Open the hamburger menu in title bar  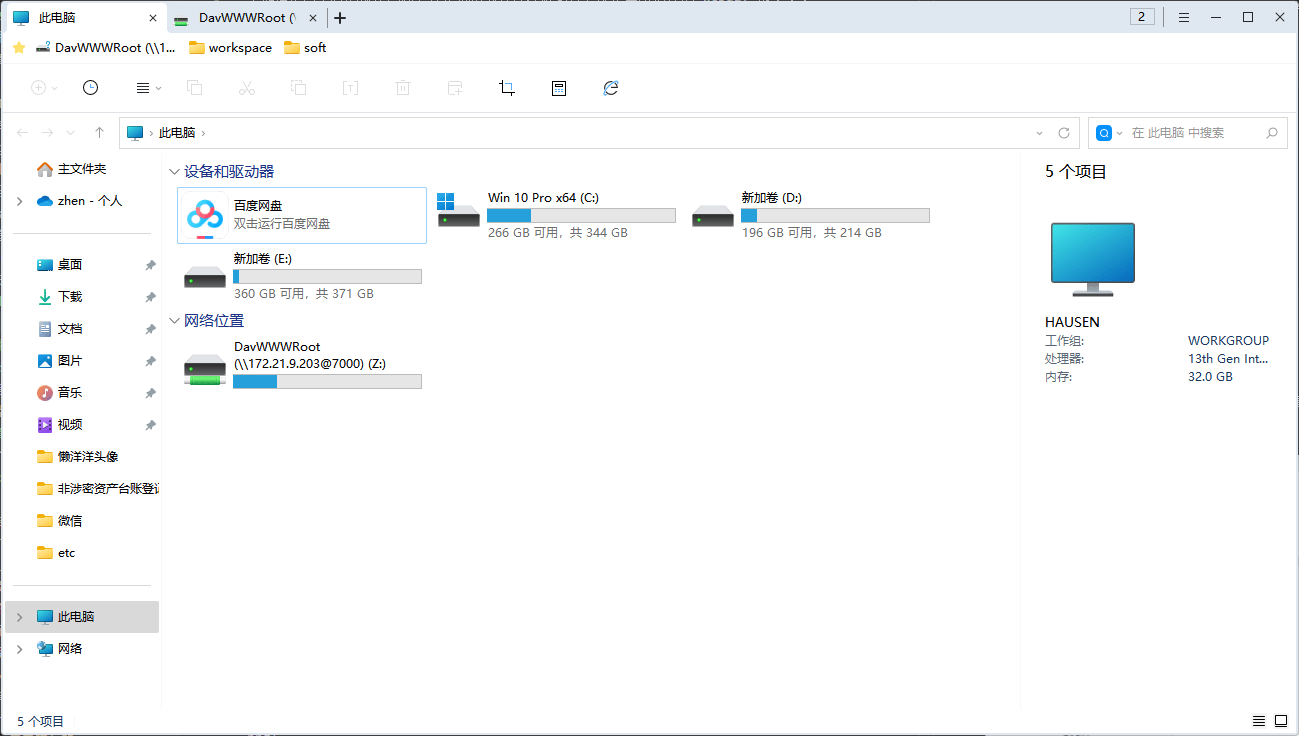tap(1183, 17)
